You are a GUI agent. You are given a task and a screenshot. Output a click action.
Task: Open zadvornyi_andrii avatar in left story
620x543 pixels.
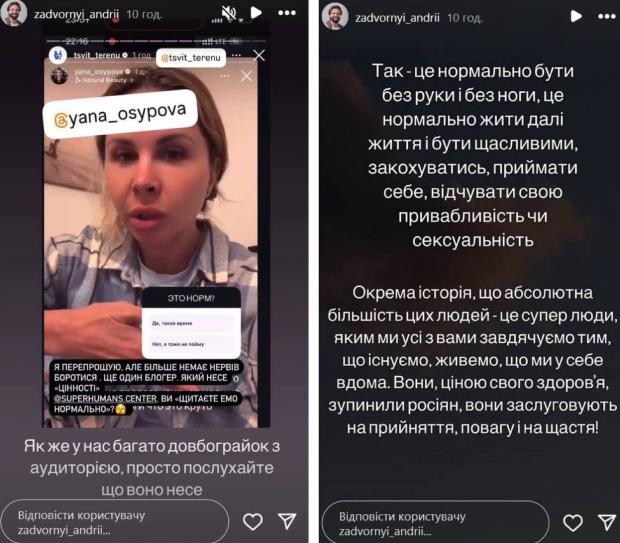14,13
